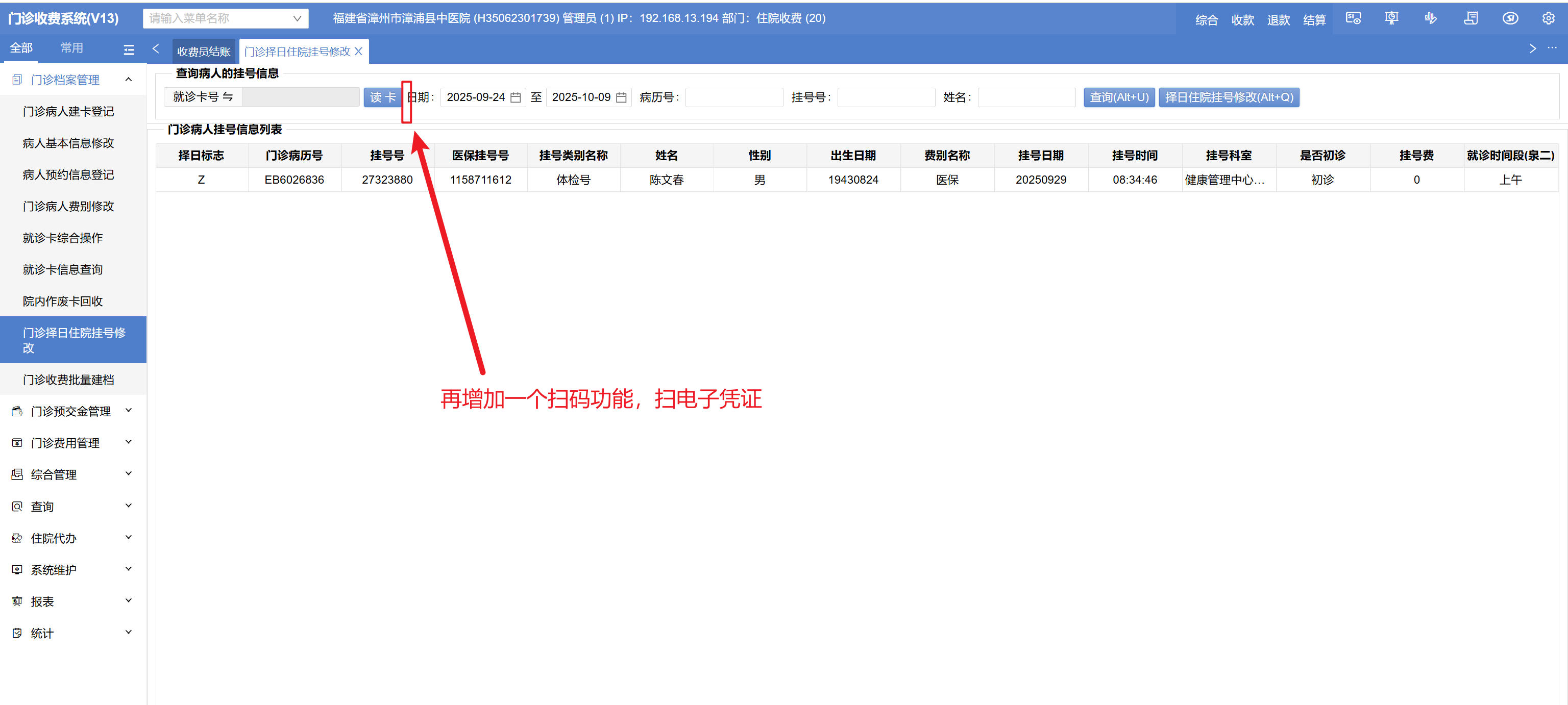Screen dimensions: 1568x705
Task: Open start date calendar picker icon
Action: [x=516, y=97]
